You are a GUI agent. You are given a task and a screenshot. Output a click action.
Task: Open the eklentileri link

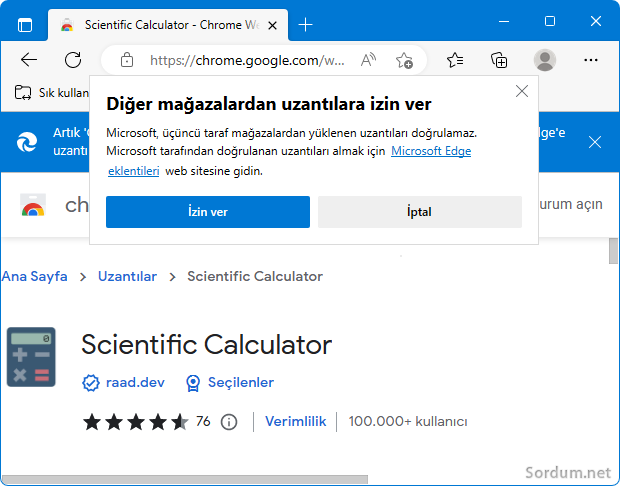click(134, 171)
